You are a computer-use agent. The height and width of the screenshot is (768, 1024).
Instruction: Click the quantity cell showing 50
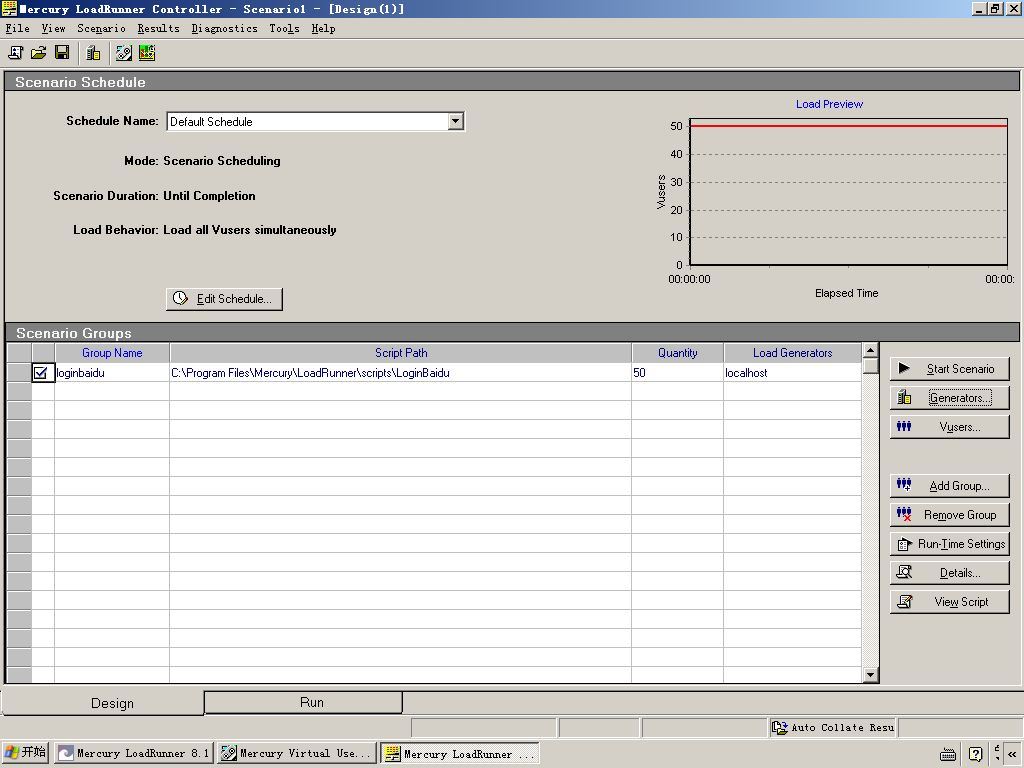[678, 373]
